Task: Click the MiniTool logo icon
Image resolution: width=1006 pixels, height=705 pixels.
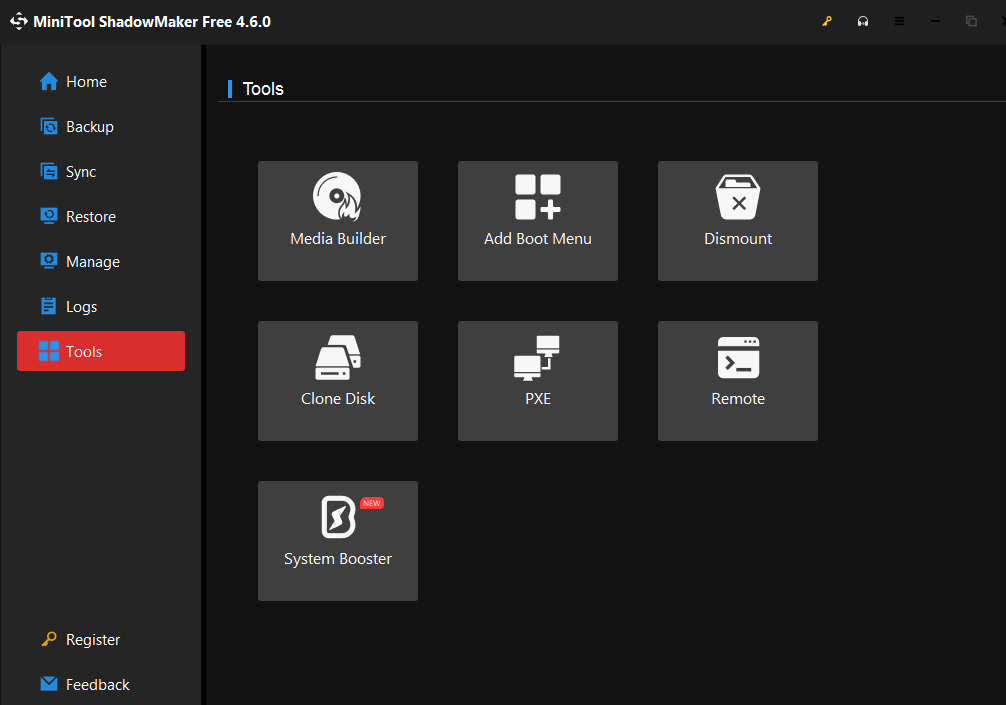Action: (x=19, y=21)
